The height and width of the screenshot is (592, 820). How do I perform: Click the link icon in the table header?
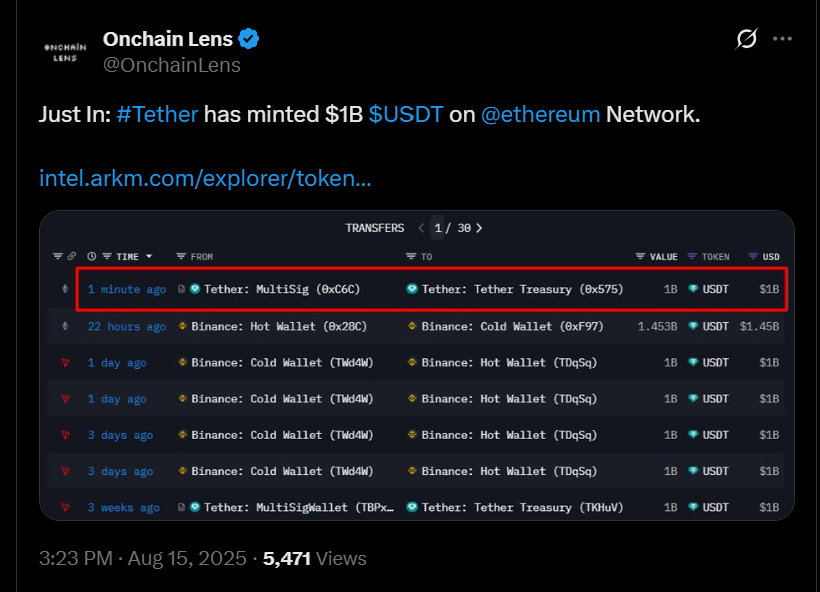[72, 256]
